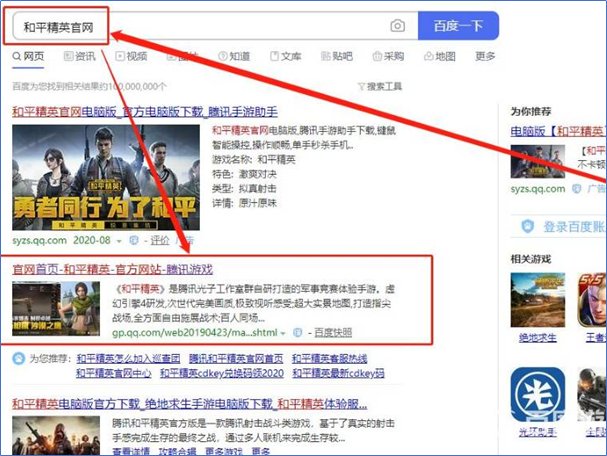Expand the 更多 menu
Image resolution: width=607 pixels, height=456 pixels.
click(x=485, y=56)
